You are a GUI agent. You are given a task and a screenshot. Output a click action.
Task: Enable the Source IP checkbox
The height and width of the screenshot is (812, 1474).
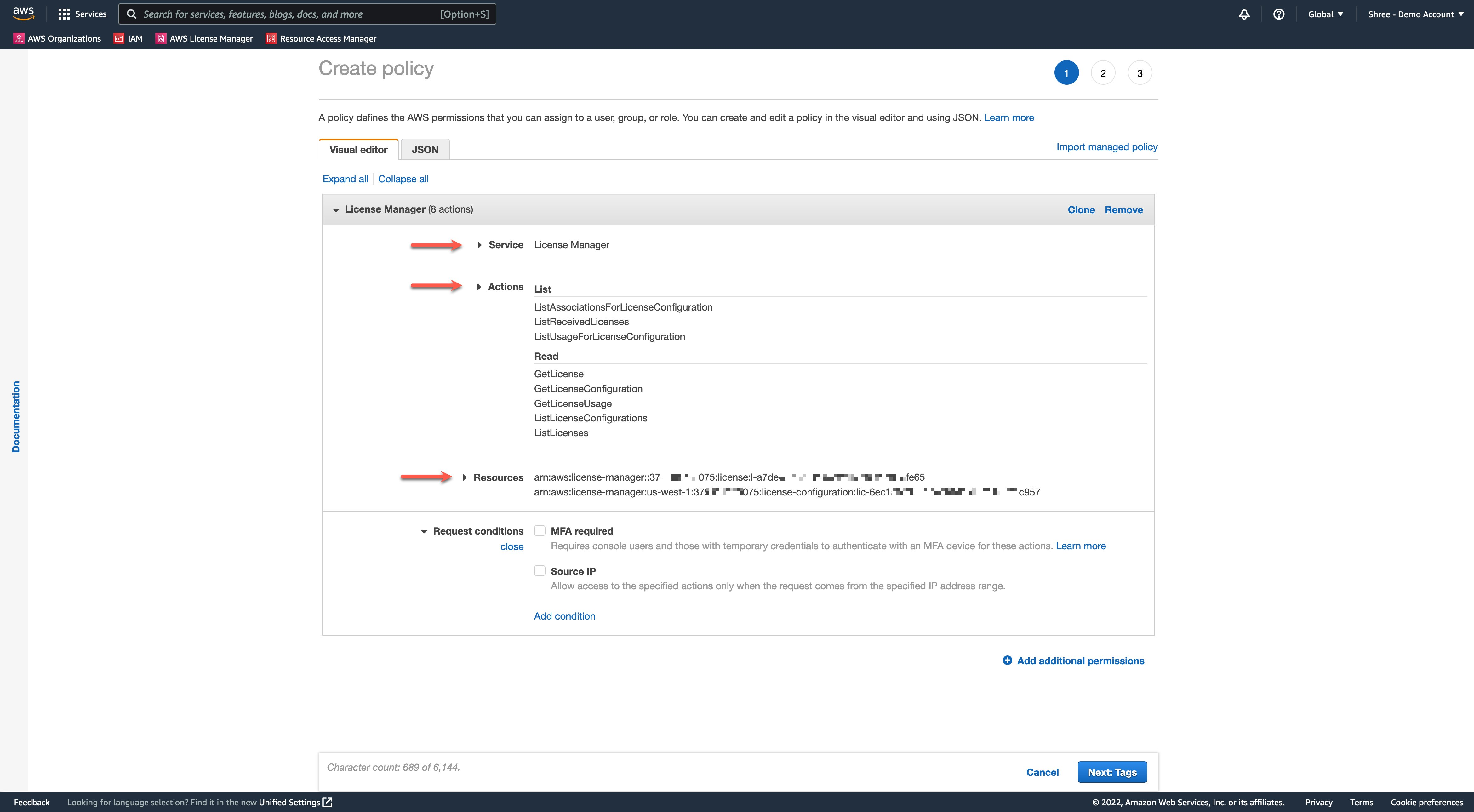[x=540, y=570]
